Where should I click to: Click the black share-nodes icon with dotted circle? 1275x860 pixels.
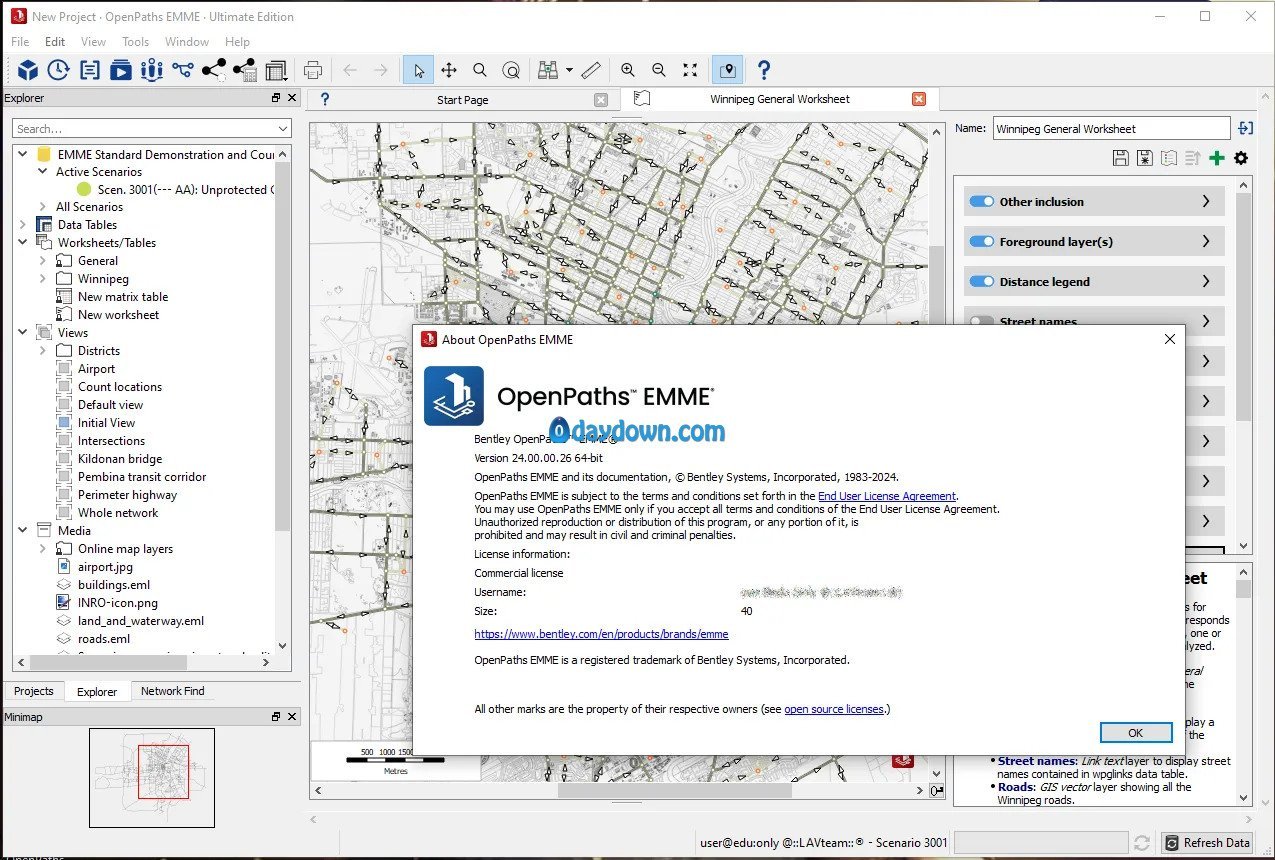tap(214, 70)
